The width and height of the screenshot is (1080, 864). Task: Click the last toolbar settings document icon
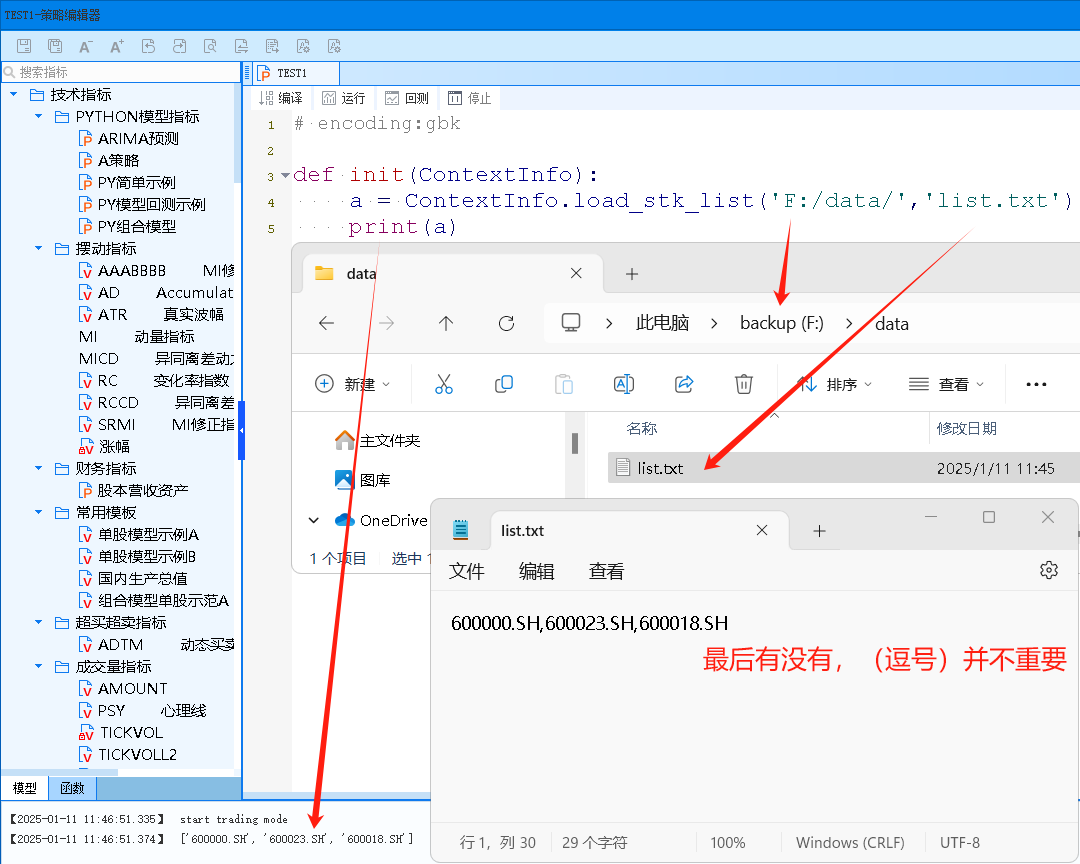[334, 46]
